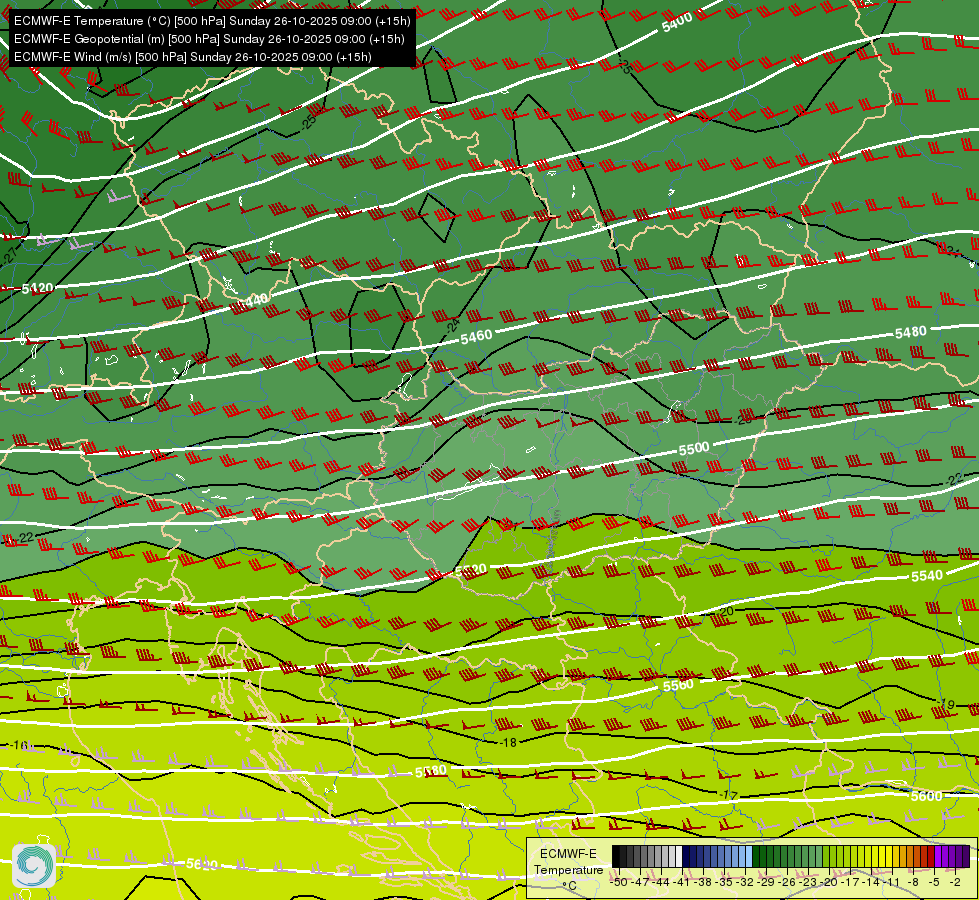Click the 5580 geopotential contour label

[431, 772]
